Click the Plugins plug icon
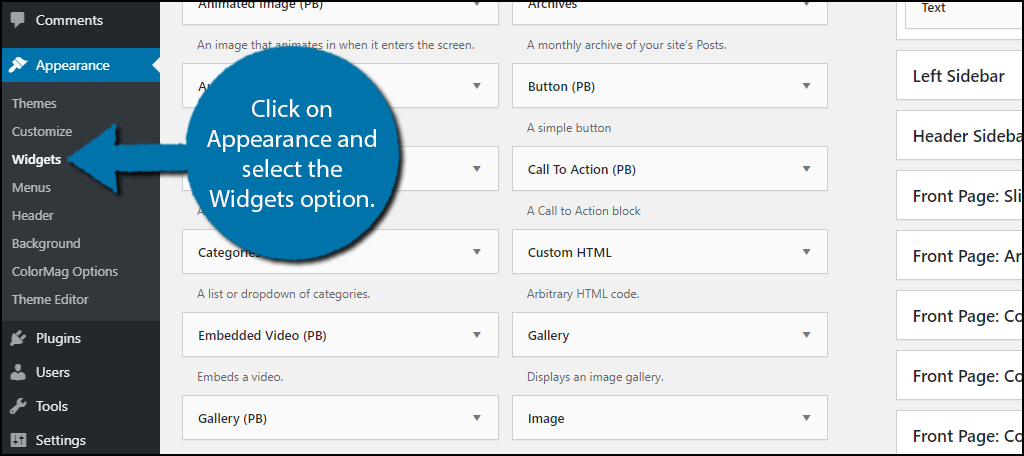1024x456 pixels. [x=18, y=338]
